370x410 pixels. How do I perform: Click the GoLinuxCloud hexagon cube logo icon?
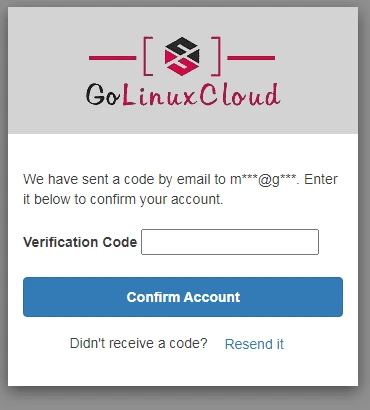(182, 56)
